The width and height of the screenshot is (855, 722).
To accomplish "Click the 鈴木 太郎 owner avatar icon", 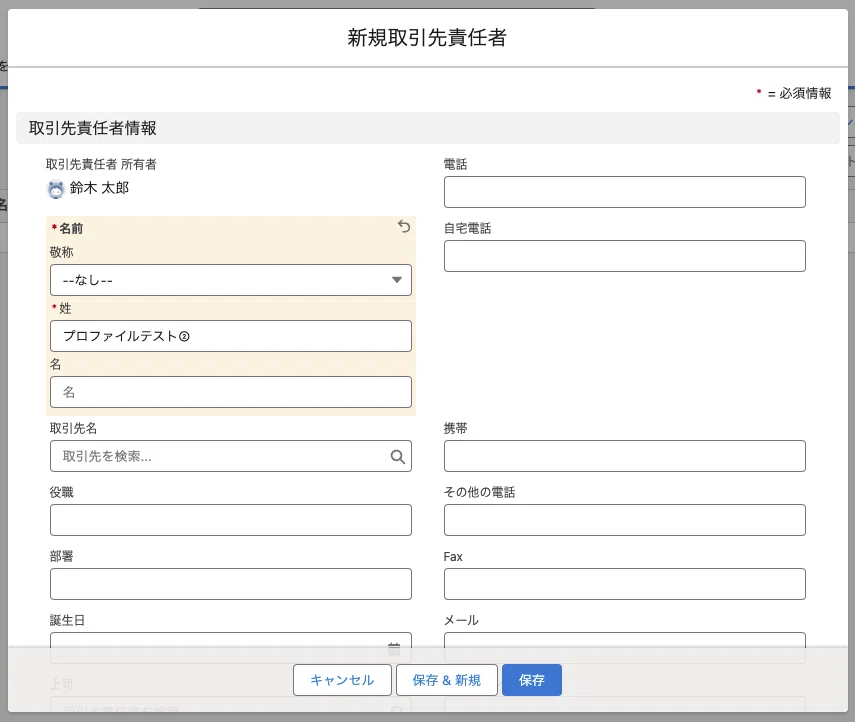I will point(56,189).
